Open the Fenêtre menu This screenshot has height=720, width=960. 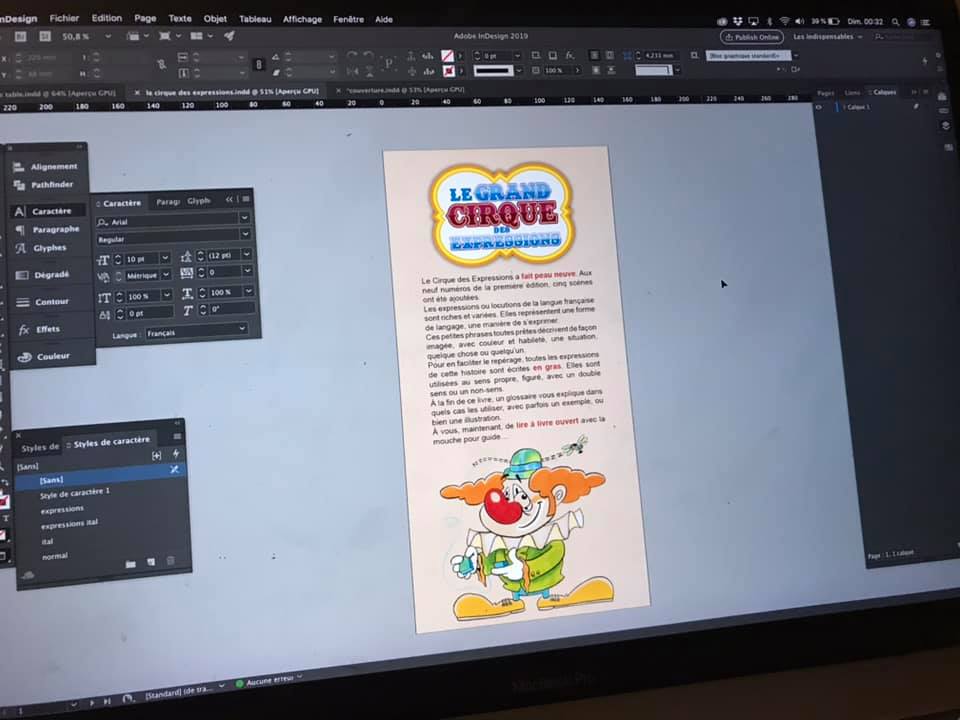[348, 20]
